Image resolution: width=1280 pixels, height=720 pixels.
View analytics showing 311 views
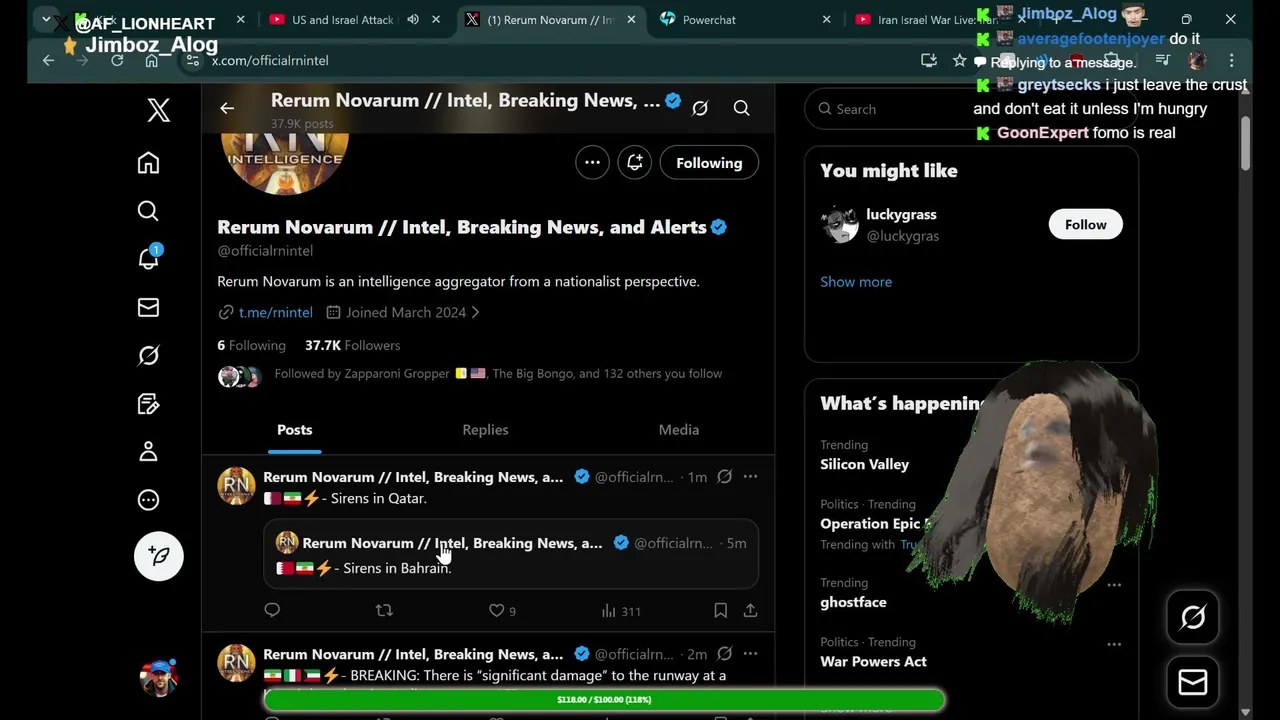pyautogui.click(x=621, y=610)
